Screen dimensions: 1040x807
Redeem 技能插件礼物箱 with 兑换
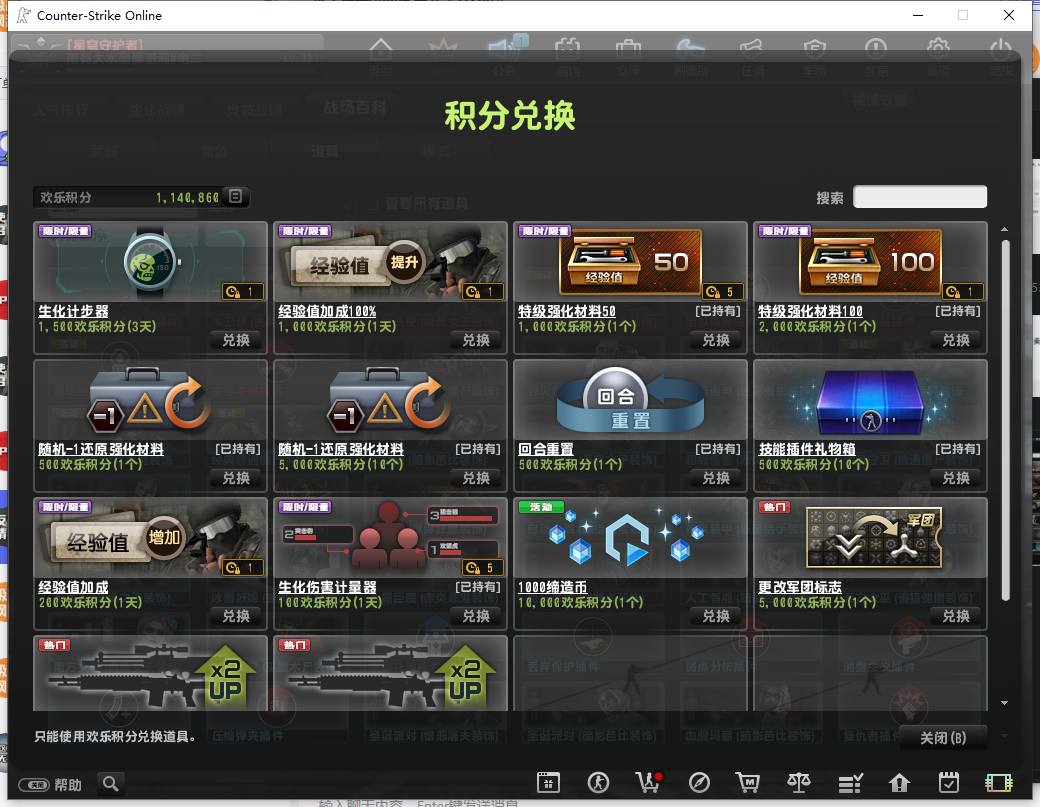point(956,478)
